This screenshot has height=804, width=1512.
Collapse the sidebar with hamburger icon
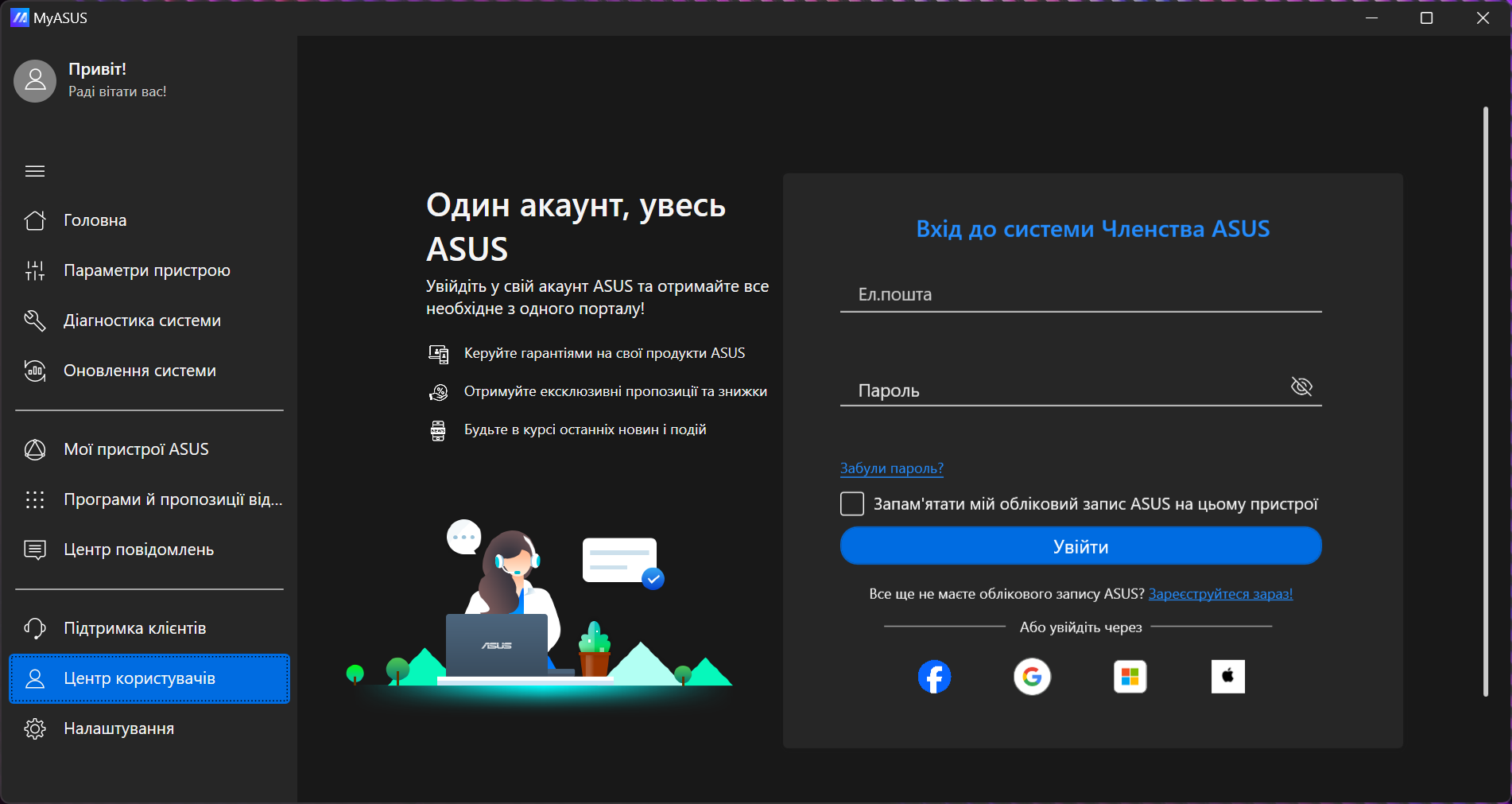(35, 171)
